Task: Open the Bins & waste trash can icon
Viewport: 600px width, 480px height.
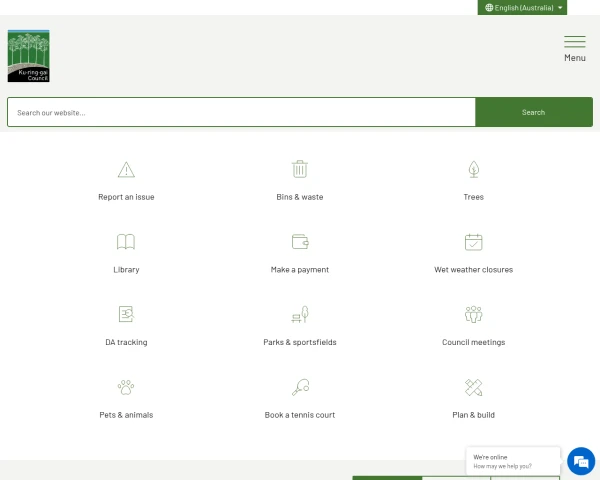Action: 300,169
